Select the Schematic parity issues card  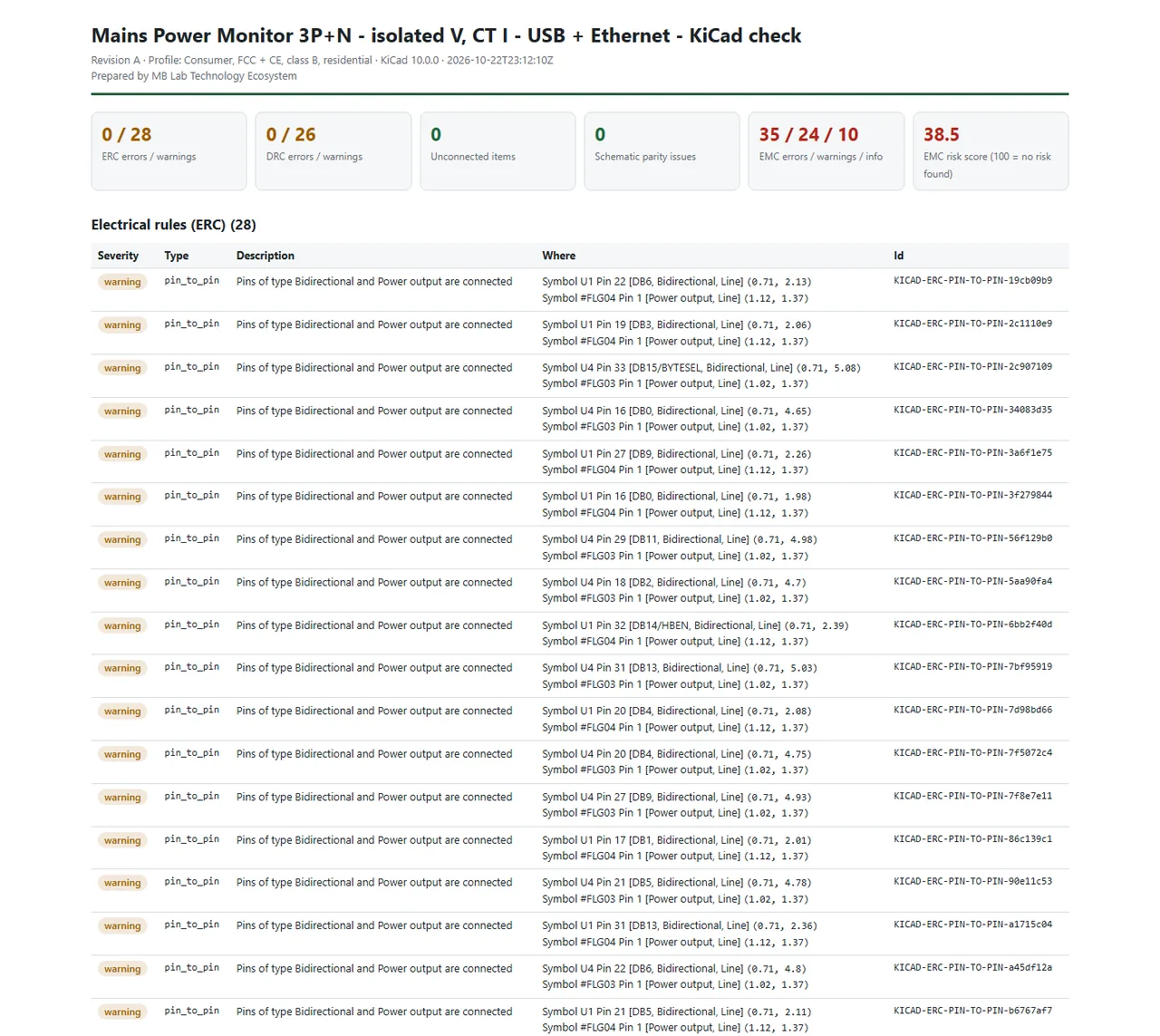[662, 151]
